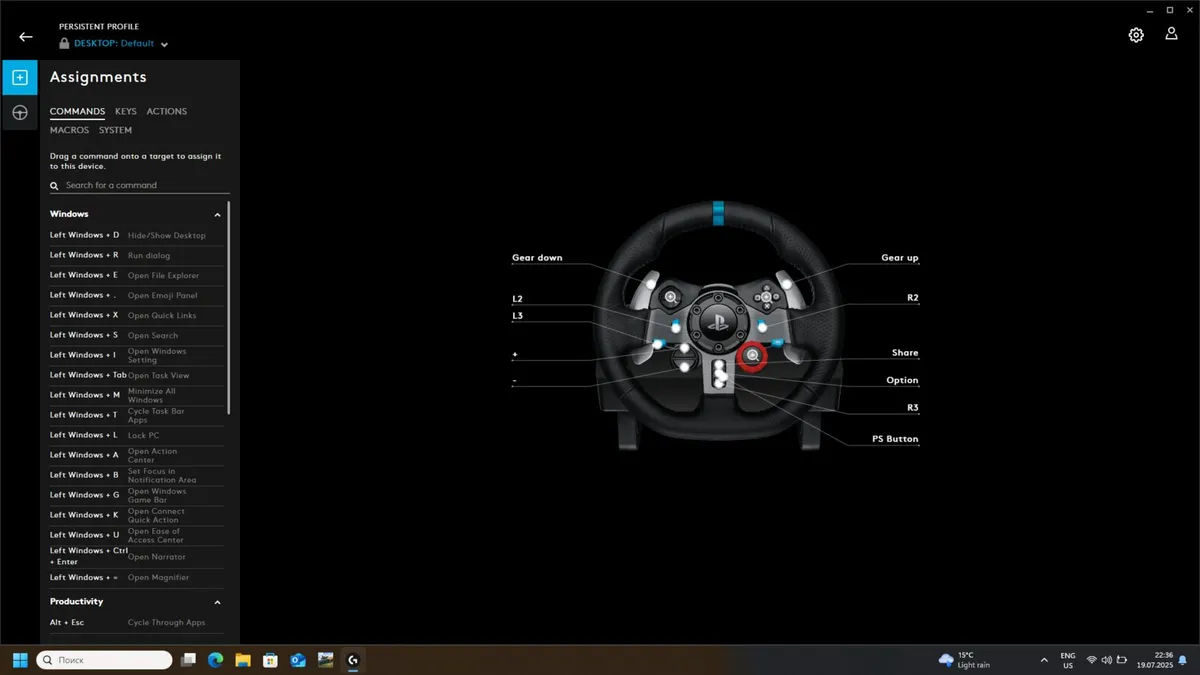Open Windows Start menu
This screenshot has height=675, width=1200.
[19, 660]
